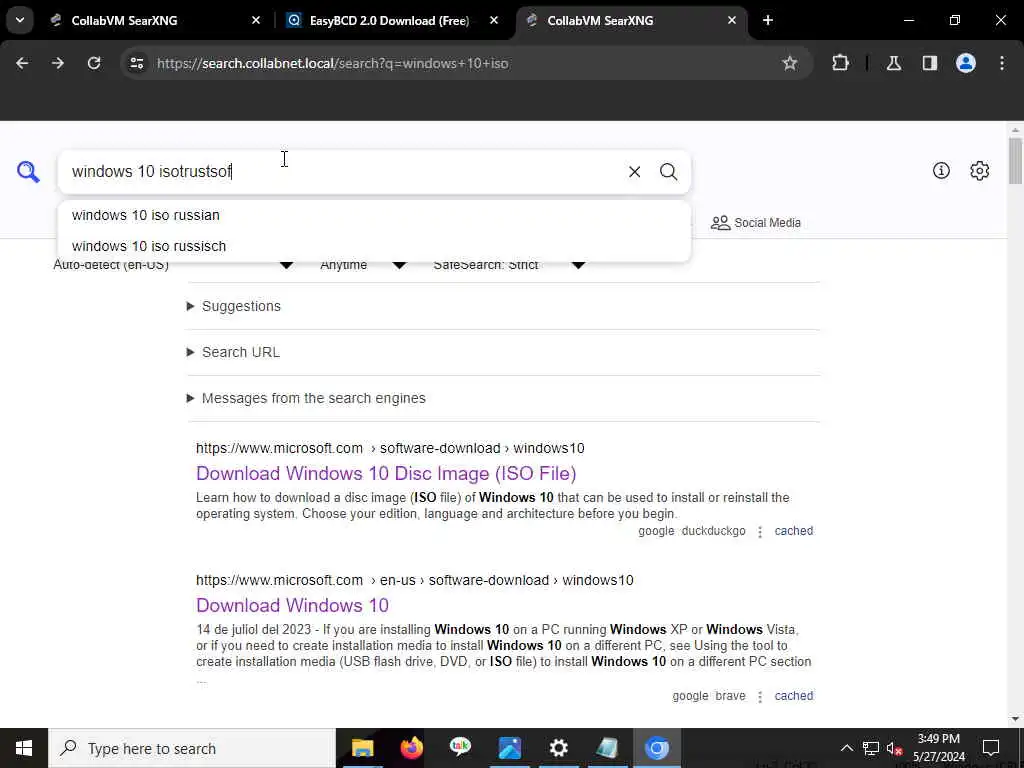Click the Chrome icon in taskbar
This screenshot has height=768, width=1024.
pos(657,748)
